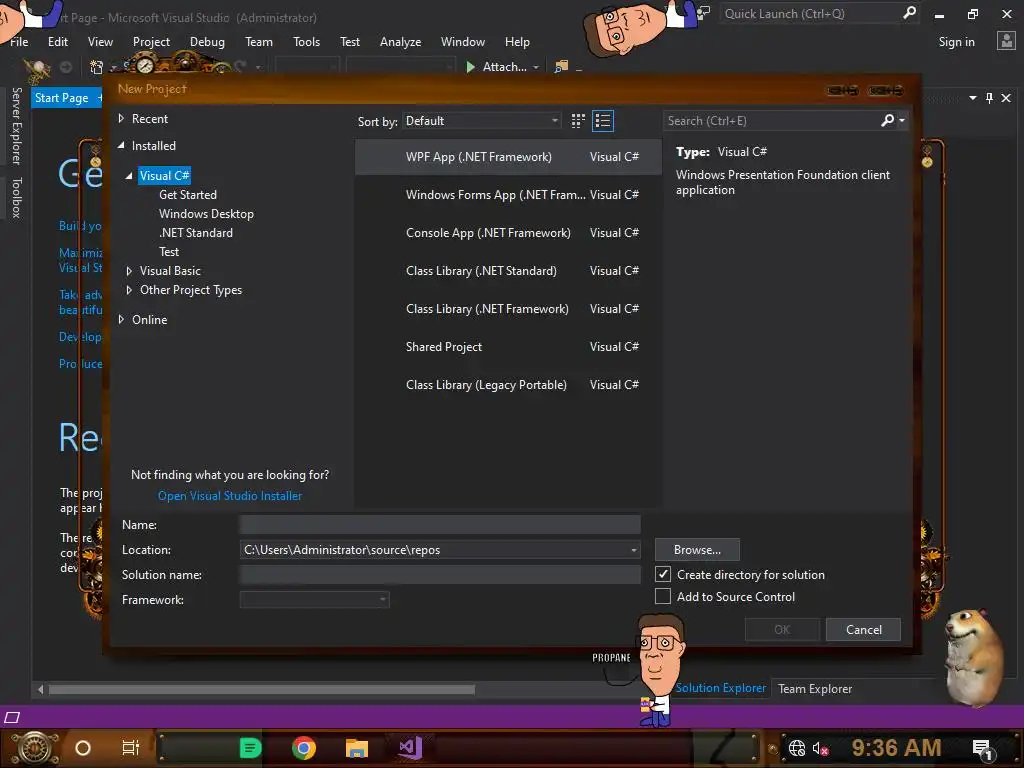Collapse the Visual C# tree node

(129, 176)
